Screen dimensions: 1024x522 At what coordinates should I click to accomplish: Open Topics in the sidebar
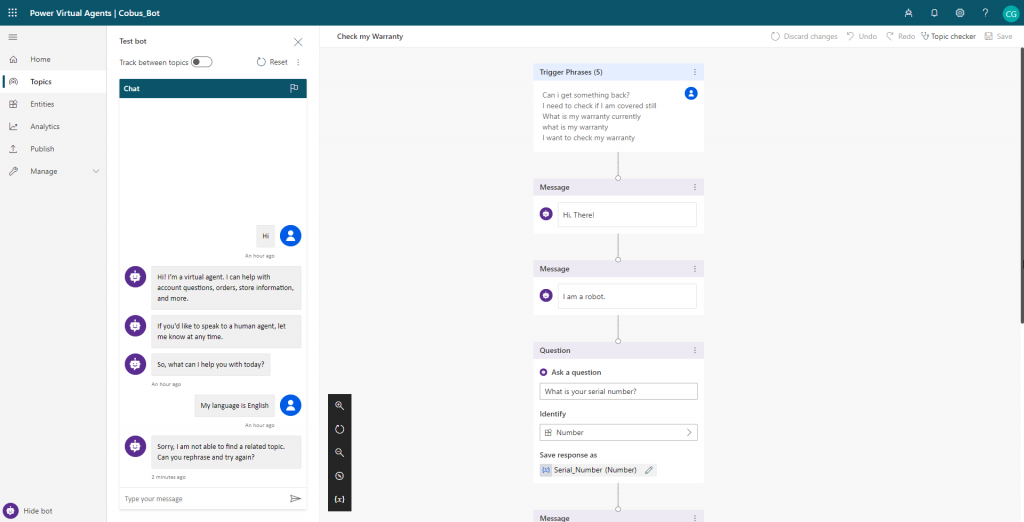53,82
